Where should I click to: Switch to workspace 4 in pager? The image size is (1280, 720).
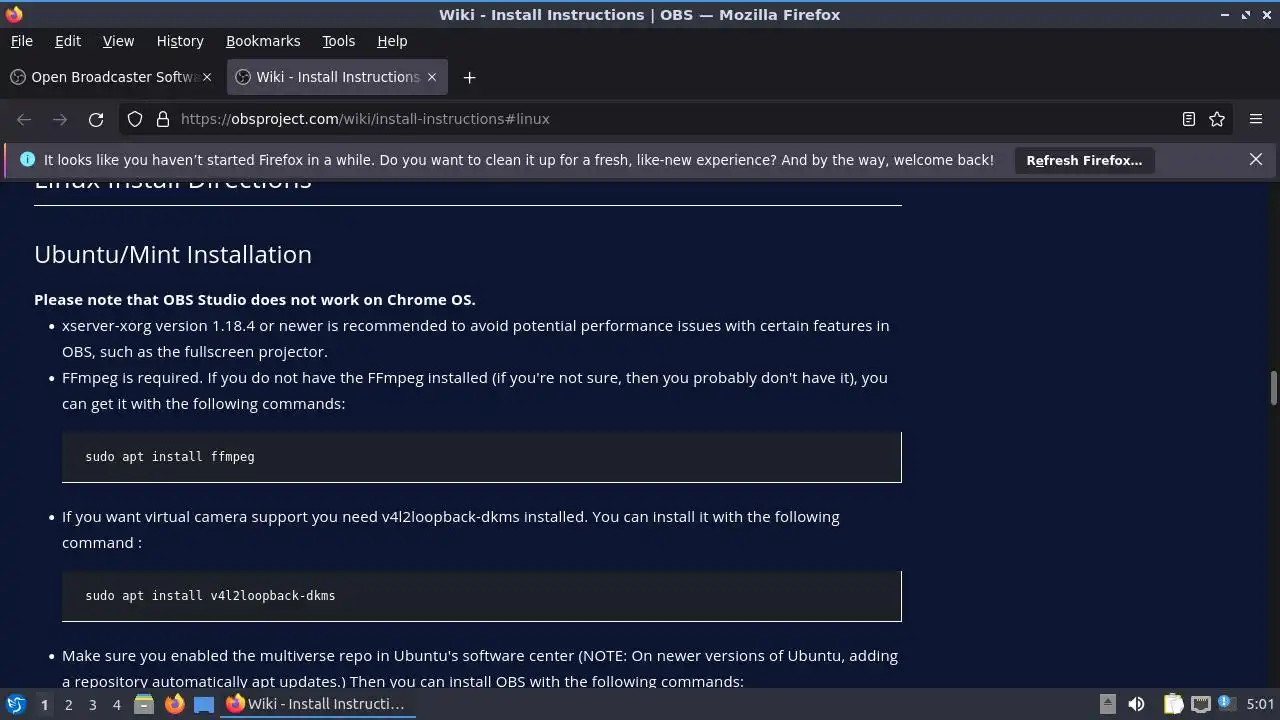click(x=116, y=704)
